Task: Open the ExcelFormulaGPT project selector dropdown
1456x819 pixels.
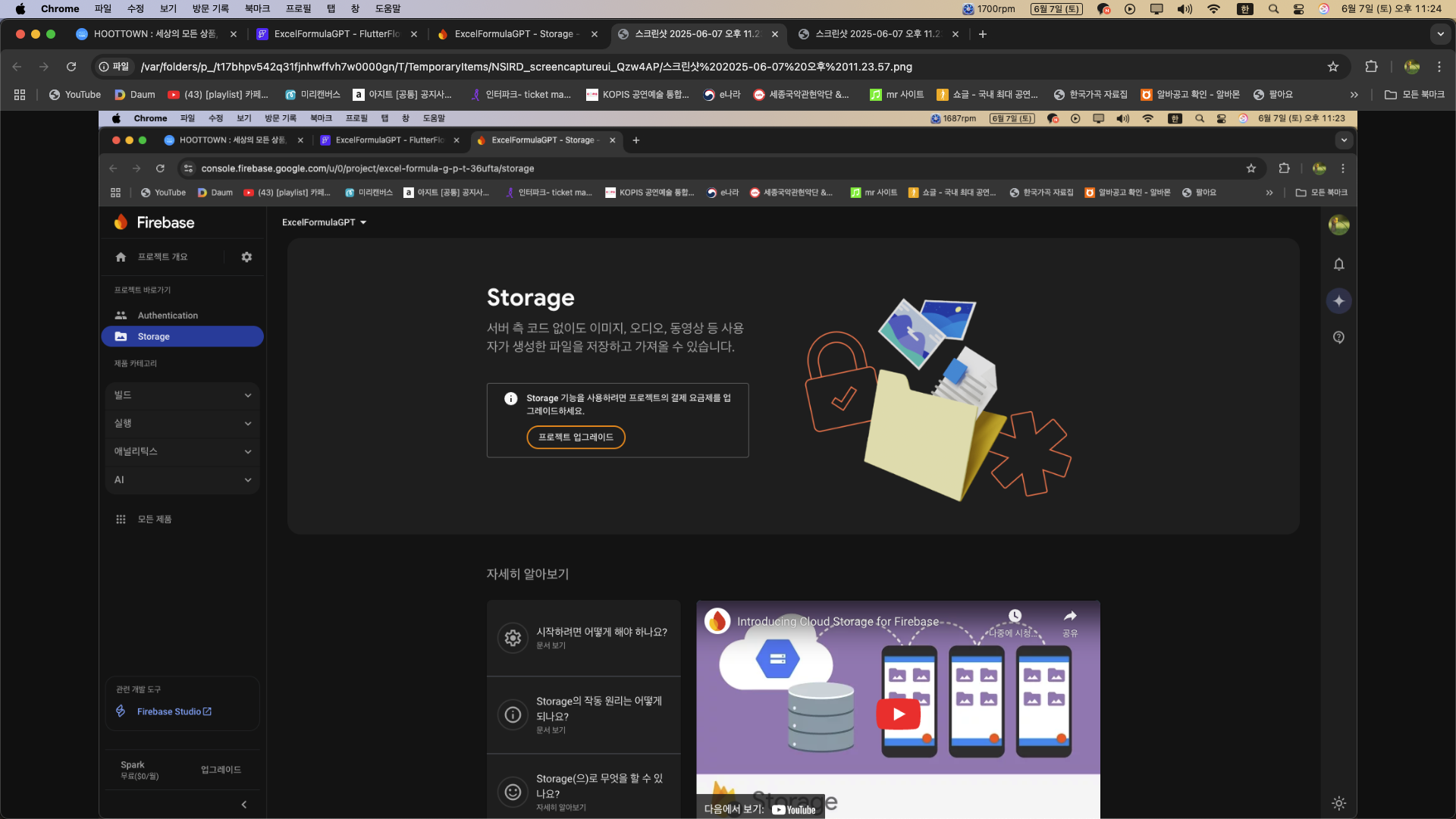Action: [324, 222]
